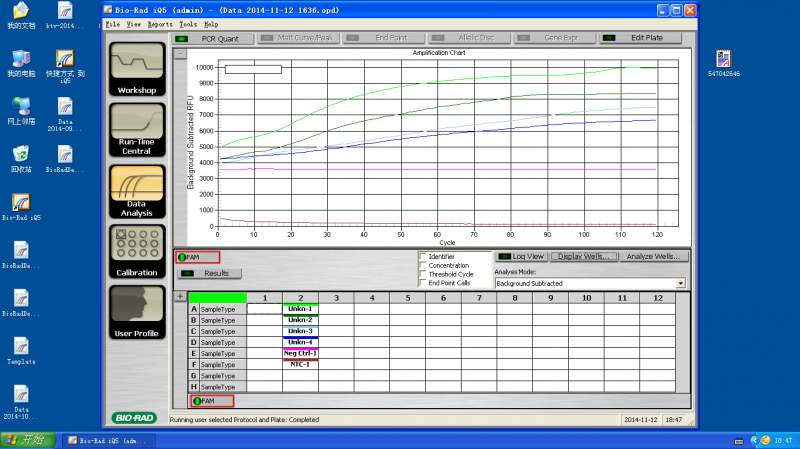Screen dimensions: 800x449
Task: Open the Analysis Mode dropdown
Action: [680, 283]
